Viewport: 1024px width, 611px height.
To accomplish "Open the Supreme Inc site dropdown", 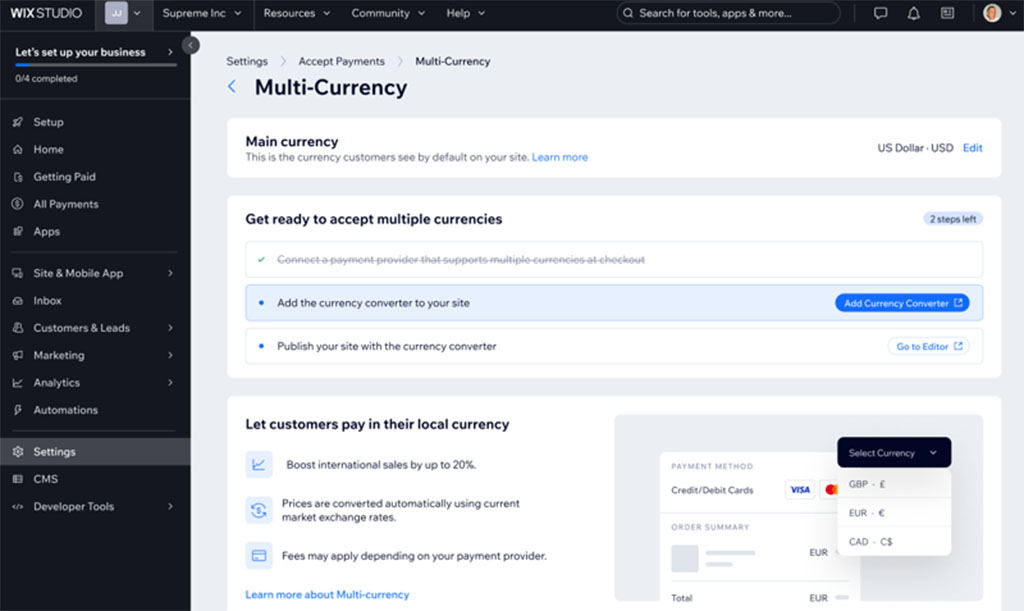I will click(202, 13).
